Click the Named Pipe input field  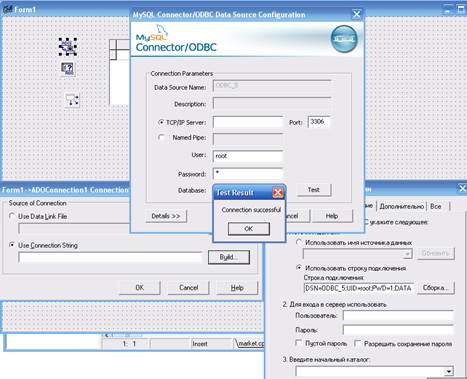[x=248, y=139]
